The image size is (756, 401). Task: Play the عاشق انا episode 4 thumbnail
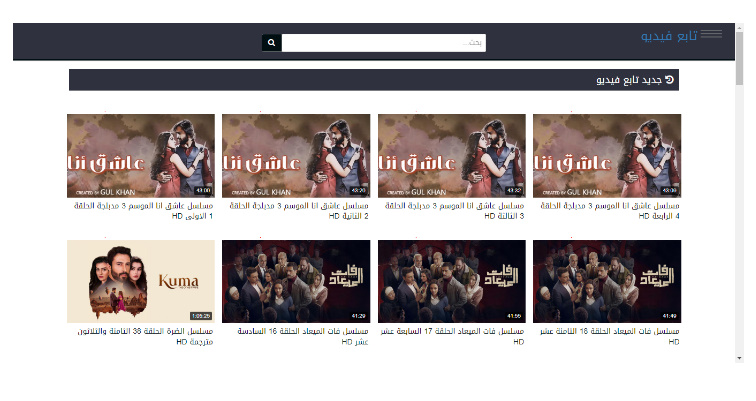[x=607, y=155]
